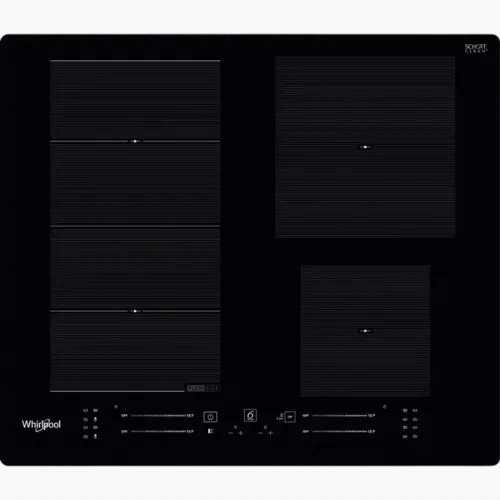
Task: Tap the top left function indicator icon
Action: [86, 410]
